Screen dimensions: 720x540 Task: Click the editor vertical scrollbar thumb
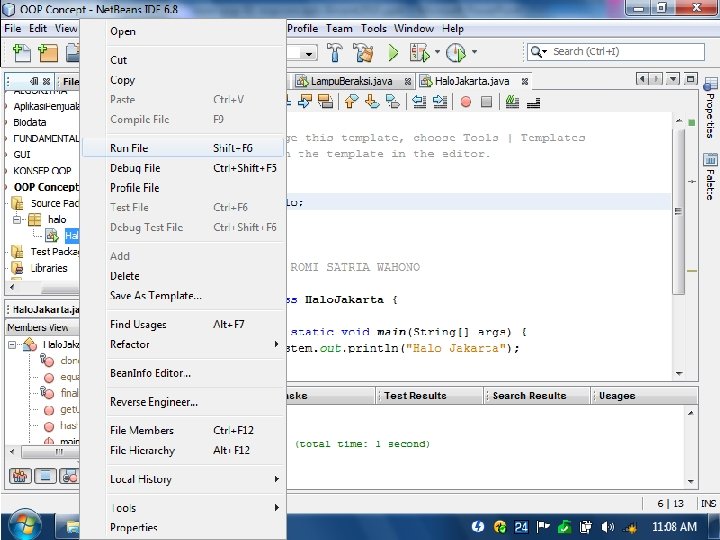click(679, 211)
